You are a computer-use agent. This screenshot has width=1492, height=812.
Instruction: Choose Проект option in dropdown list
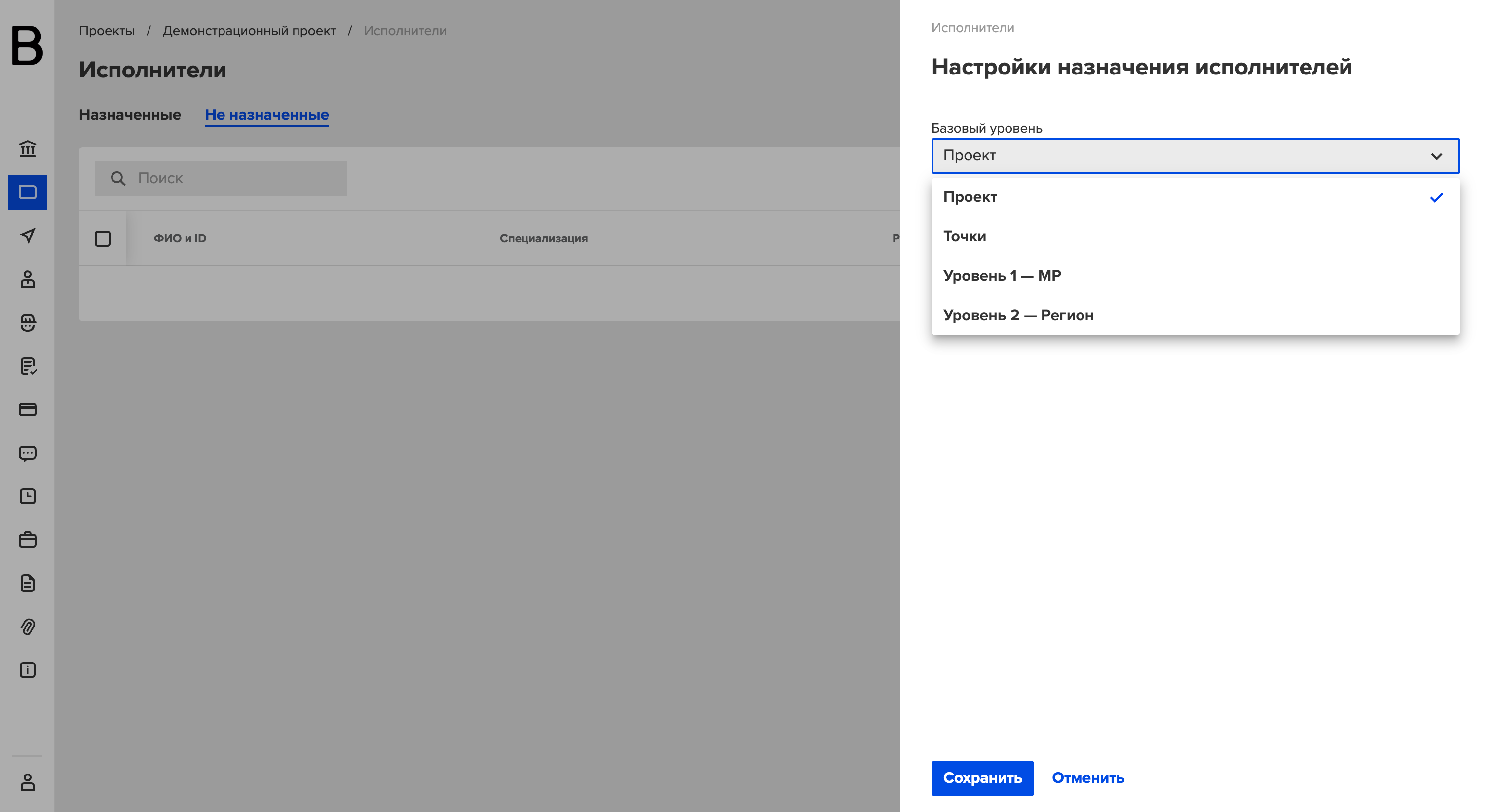1195,197
